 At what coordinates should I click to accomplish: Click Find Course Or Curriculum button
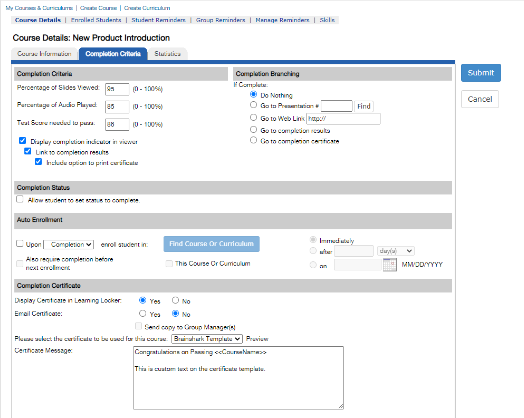pyautogui.click(x=212, y=244)
